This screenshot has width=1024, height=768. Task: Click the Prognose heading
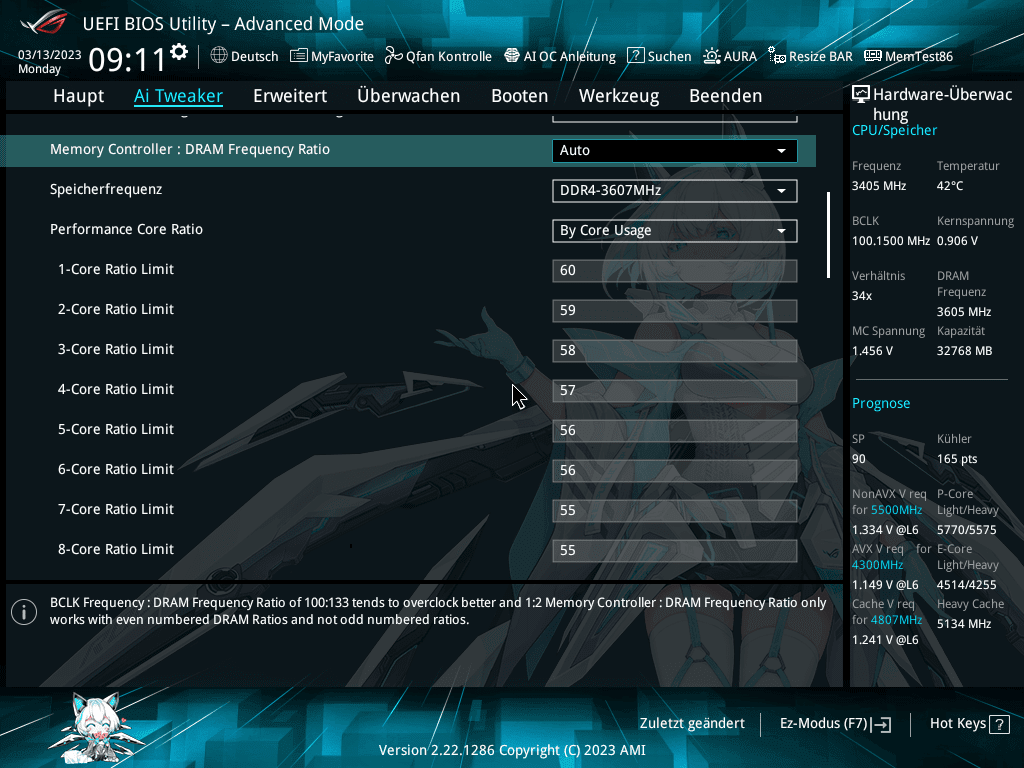pos(880,403)
